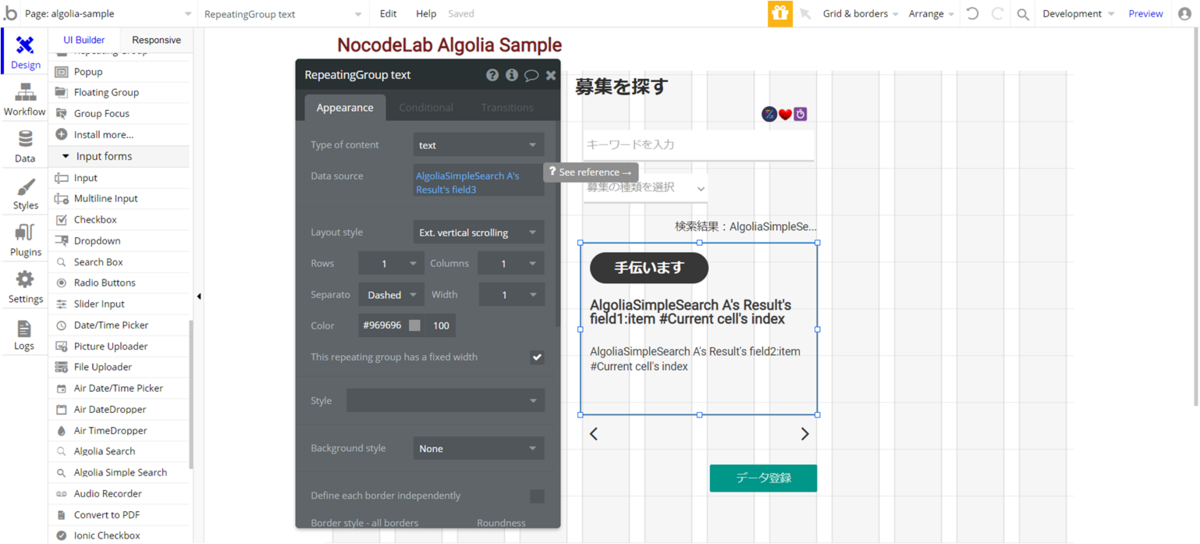Click the help question mark in property panel
This screenshot has width=1200, height=544.
tap(492, 75)
